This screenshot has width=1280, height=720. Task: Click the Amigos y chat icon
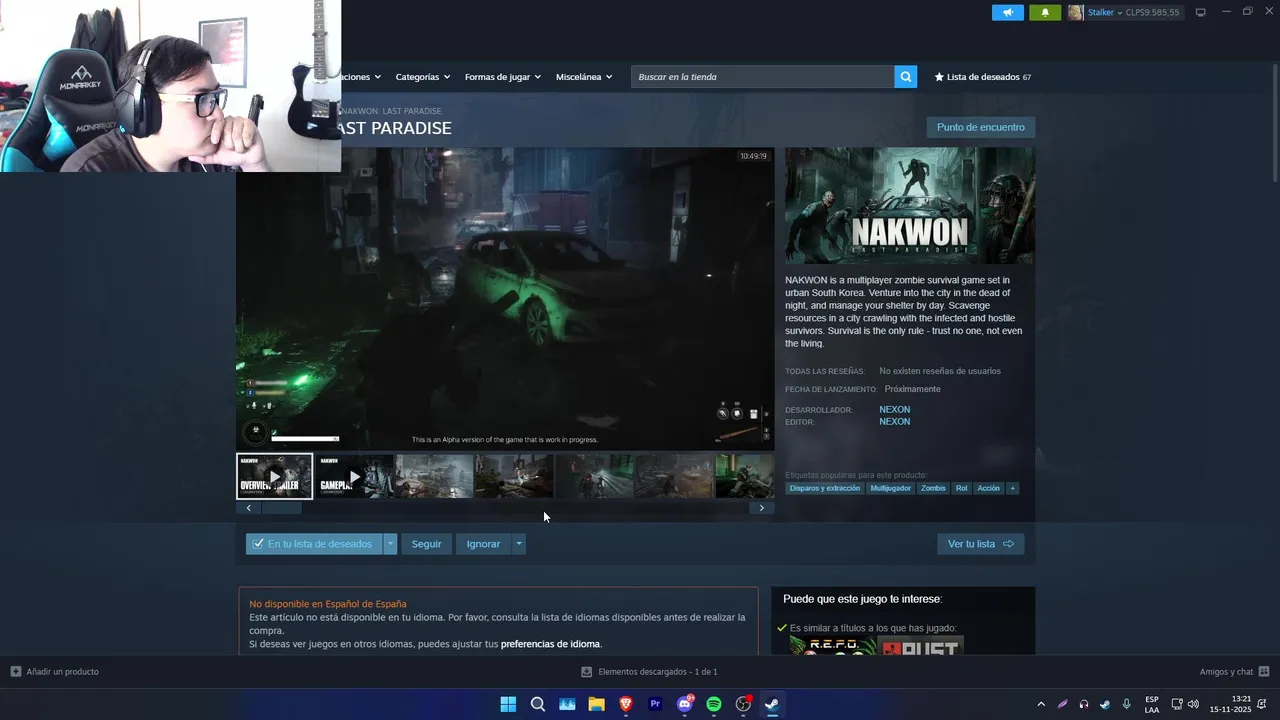[x=1264, y=671]
